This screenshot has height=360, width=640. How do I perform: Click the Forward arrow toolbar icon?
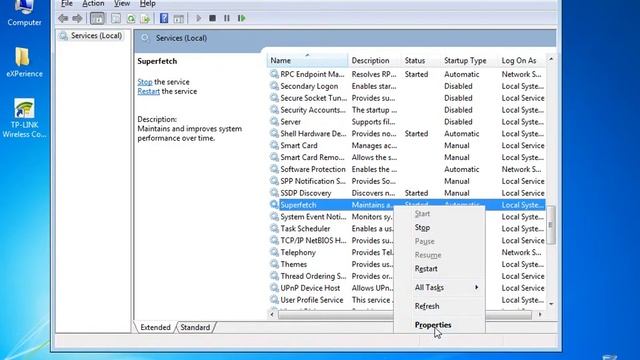(x=77, y=18)
